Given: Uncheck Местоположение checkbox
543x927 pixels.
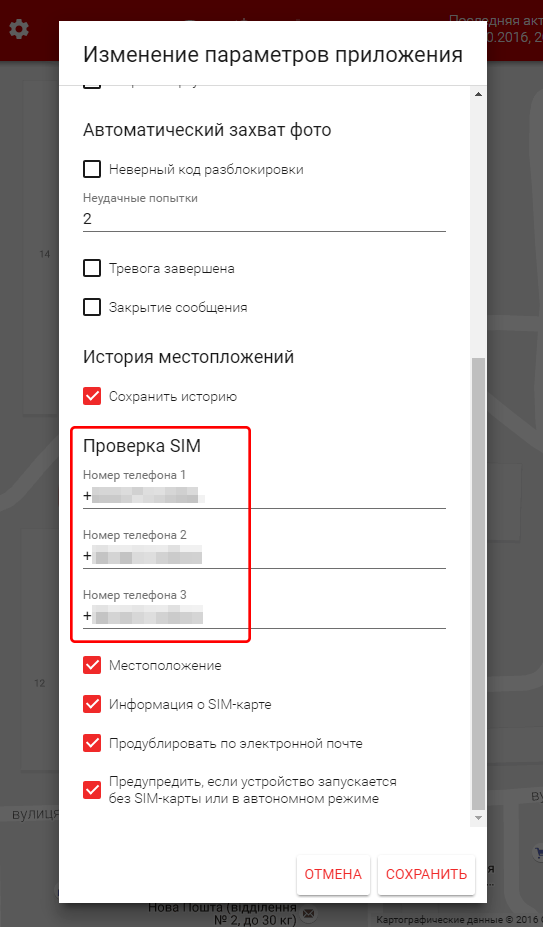Looking at the screenshot, I should click(92, 665).
